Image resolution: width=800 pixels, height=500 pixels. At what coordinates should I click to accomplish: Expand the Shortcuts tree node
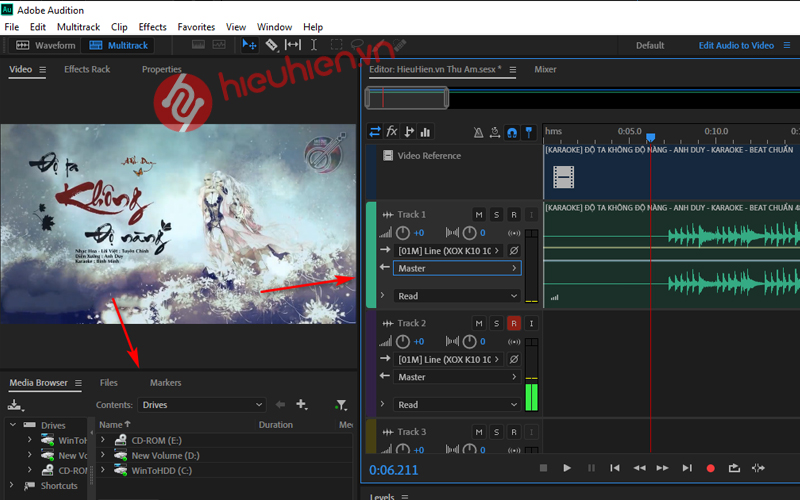(x=11, y=485)
